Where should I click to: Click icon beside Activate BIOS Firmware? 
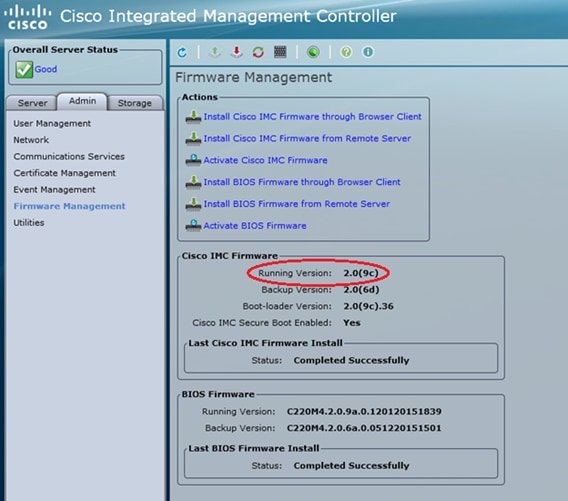tap(193, 225)
